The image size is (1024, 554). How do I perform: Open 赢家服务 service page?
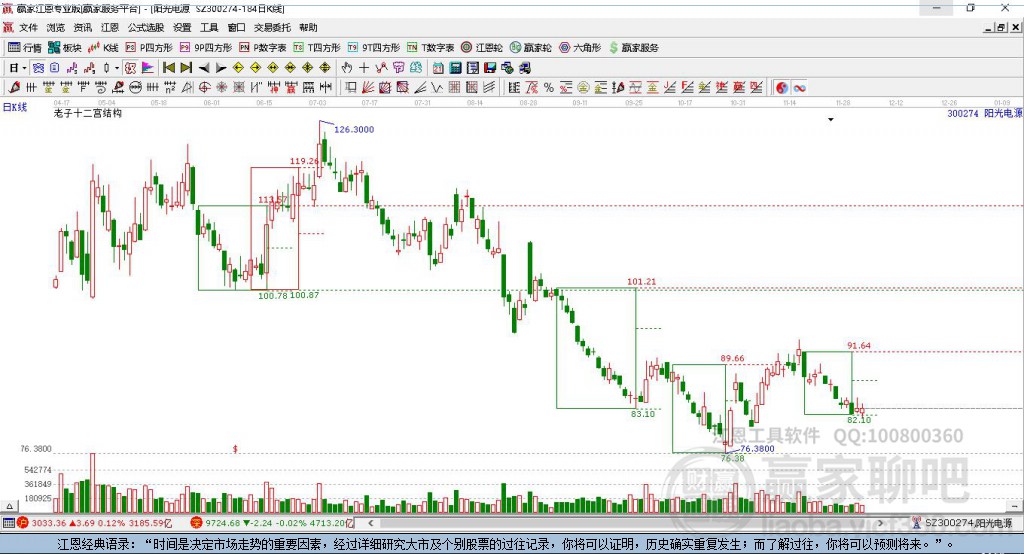pos(633,48)
